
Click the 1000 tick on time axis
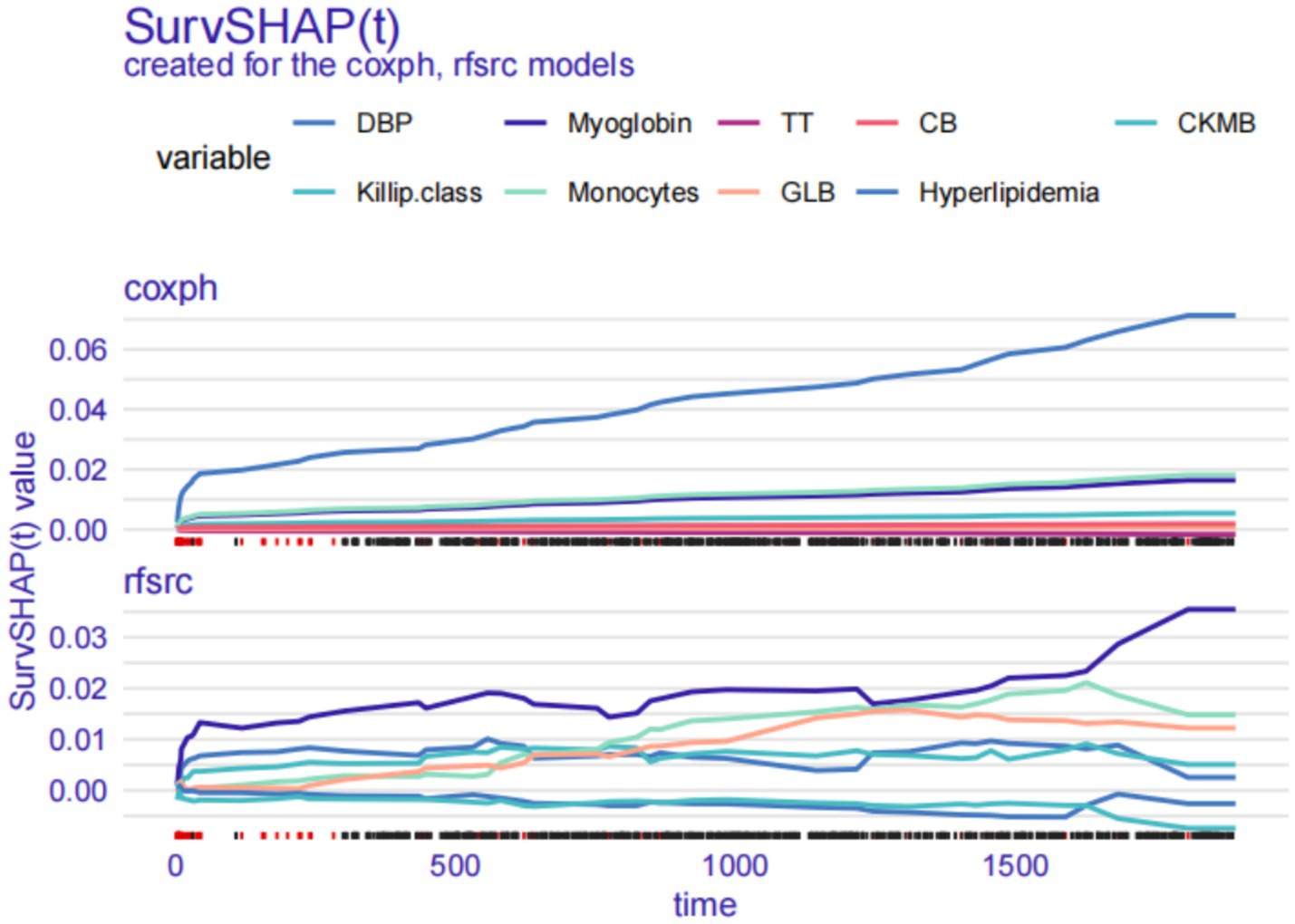735,865
